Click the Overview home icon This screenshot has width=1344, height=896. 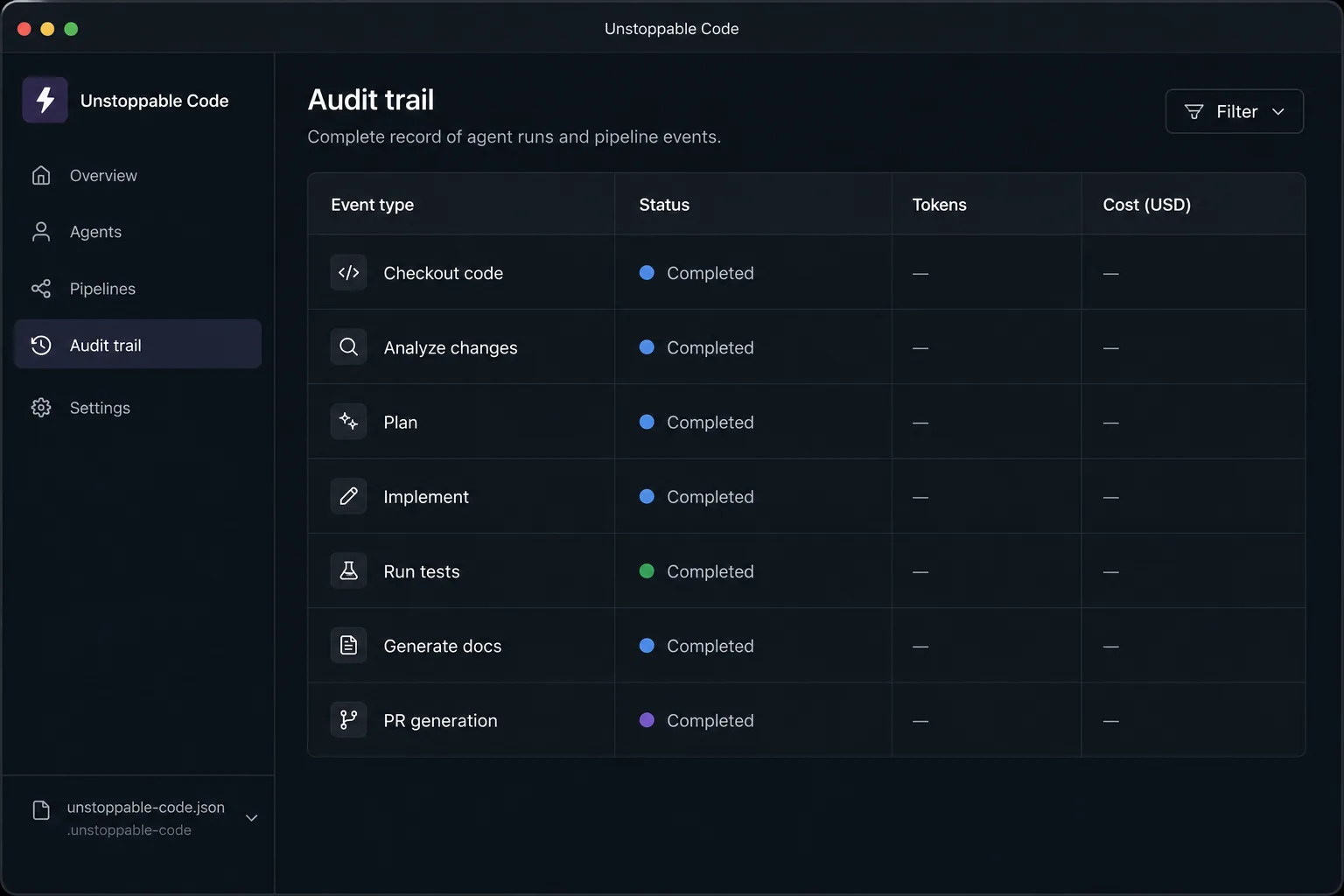tap(41, 175)
